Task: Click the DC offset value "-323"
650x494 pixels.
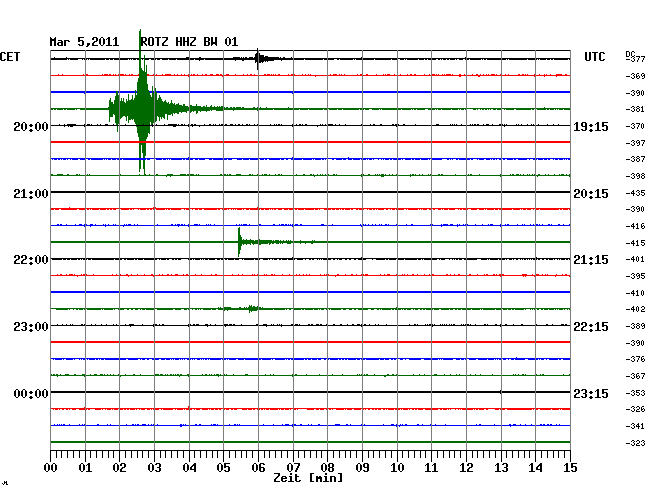Action: tap(635, 443)
